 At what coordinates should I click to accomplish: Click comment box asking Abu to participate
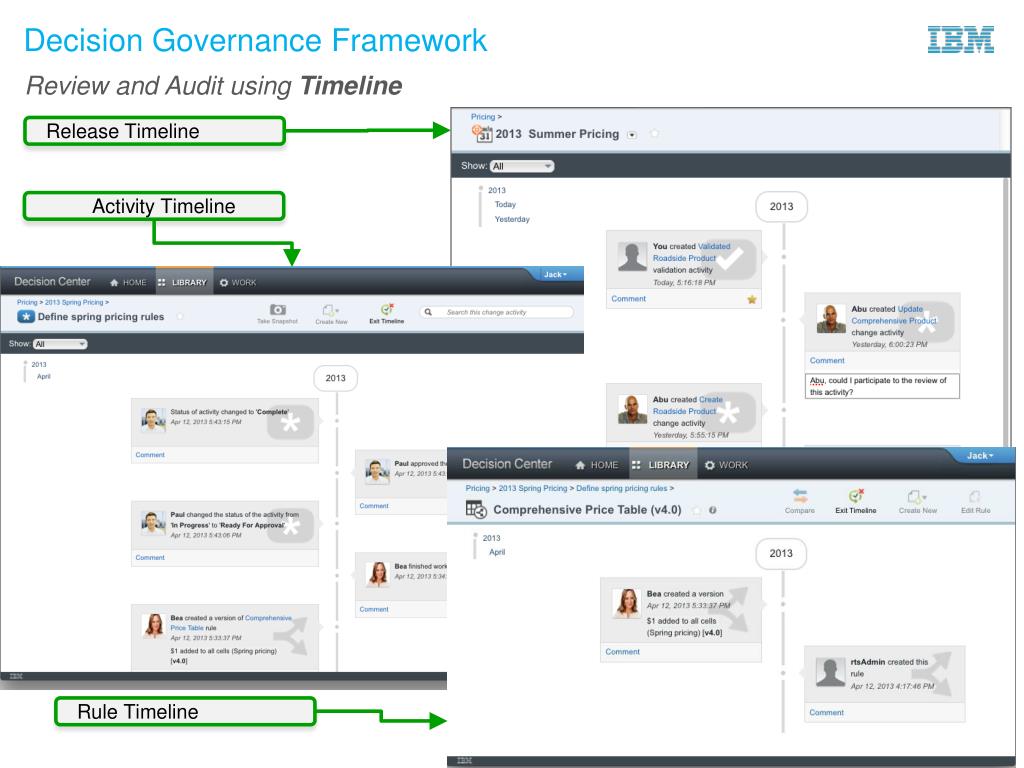point(882,386)
